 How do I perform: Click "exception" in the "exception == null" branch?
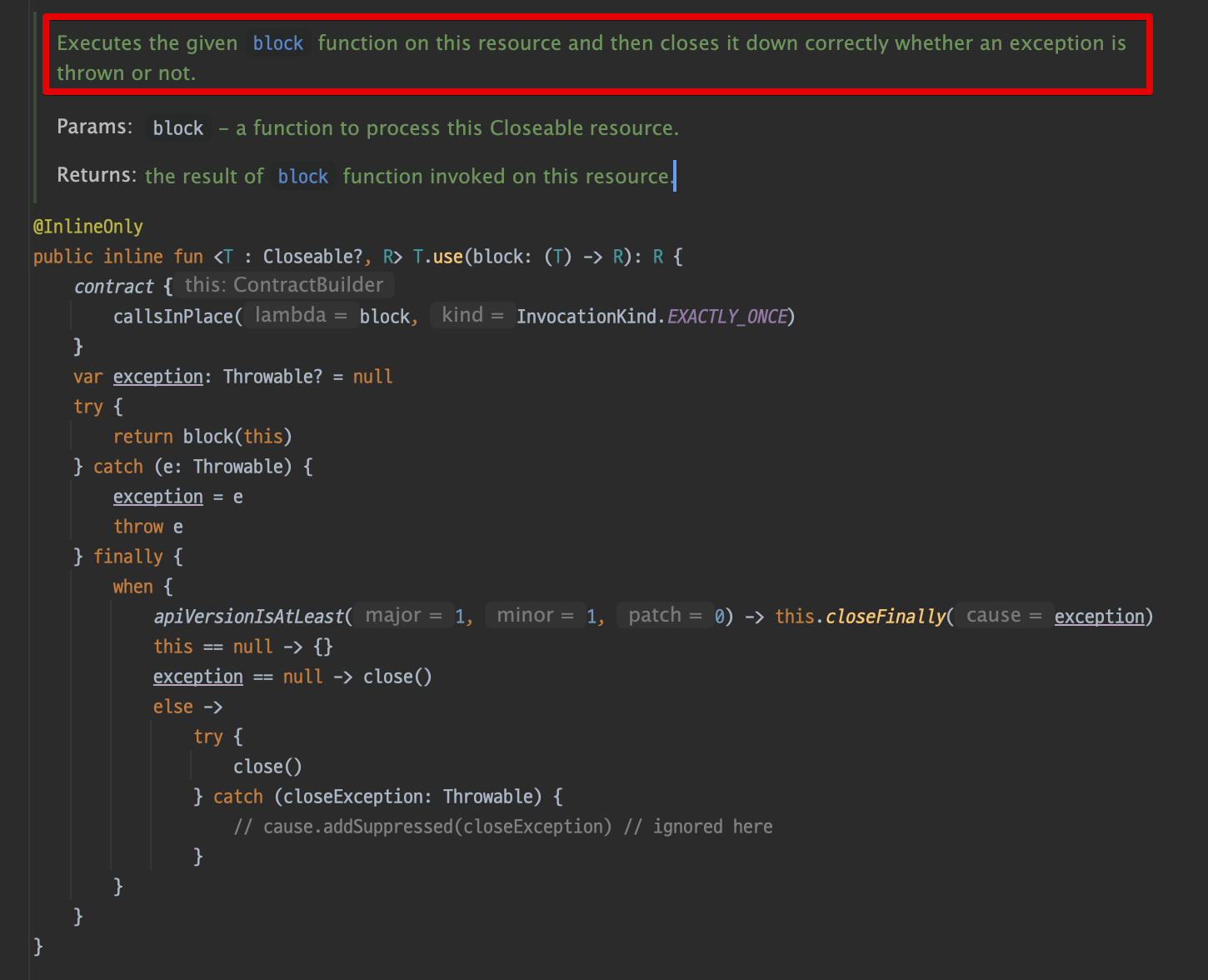pyautogui.click(x=198, y=677)
